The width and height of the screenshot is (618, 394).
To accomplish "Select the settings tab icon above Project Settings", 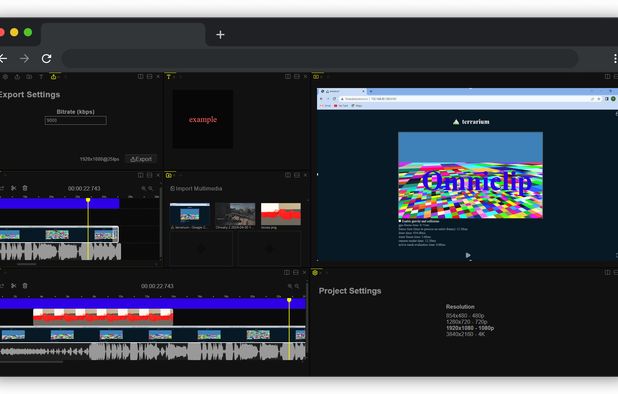I will pyautogui.click(x=315, y=273).
